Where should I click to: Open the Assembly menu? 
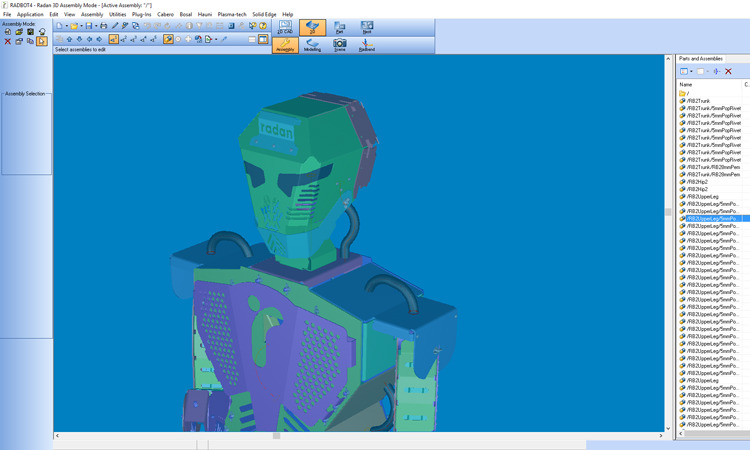click(92, 14)
